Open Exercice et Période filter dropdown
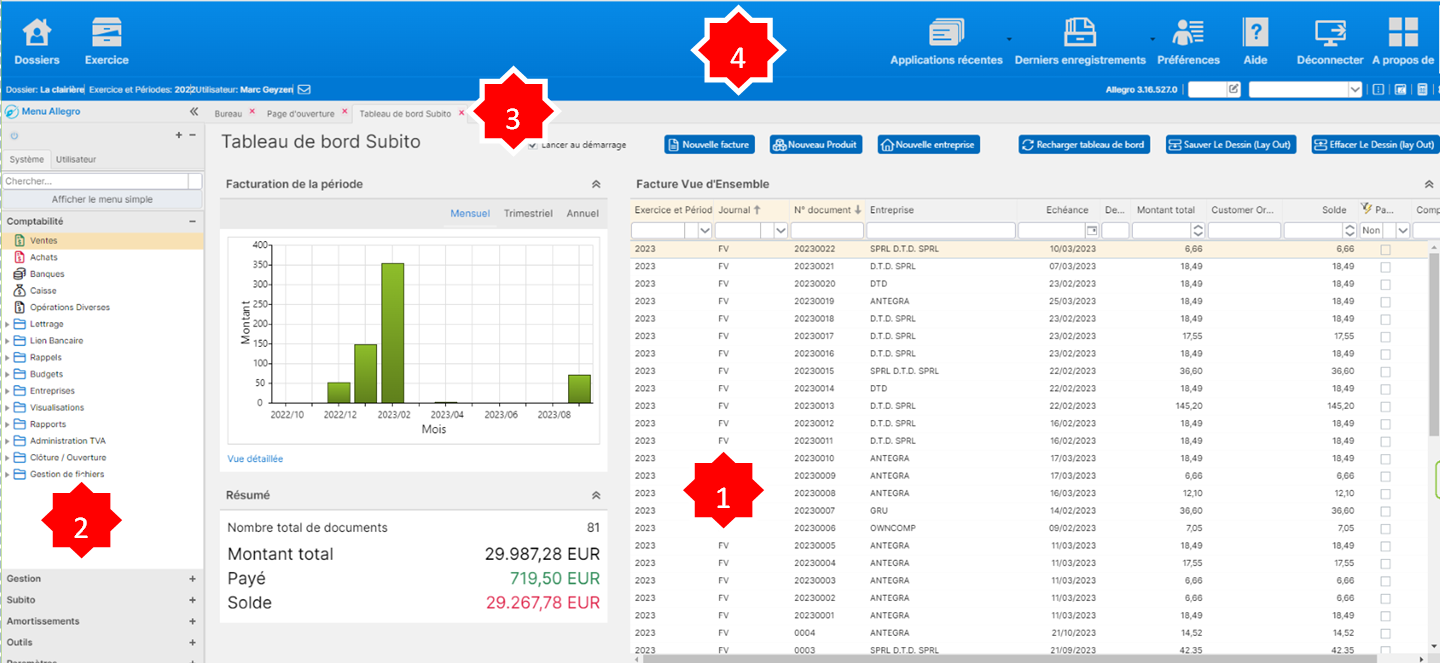1440x663 pixels. pos(705,230)
